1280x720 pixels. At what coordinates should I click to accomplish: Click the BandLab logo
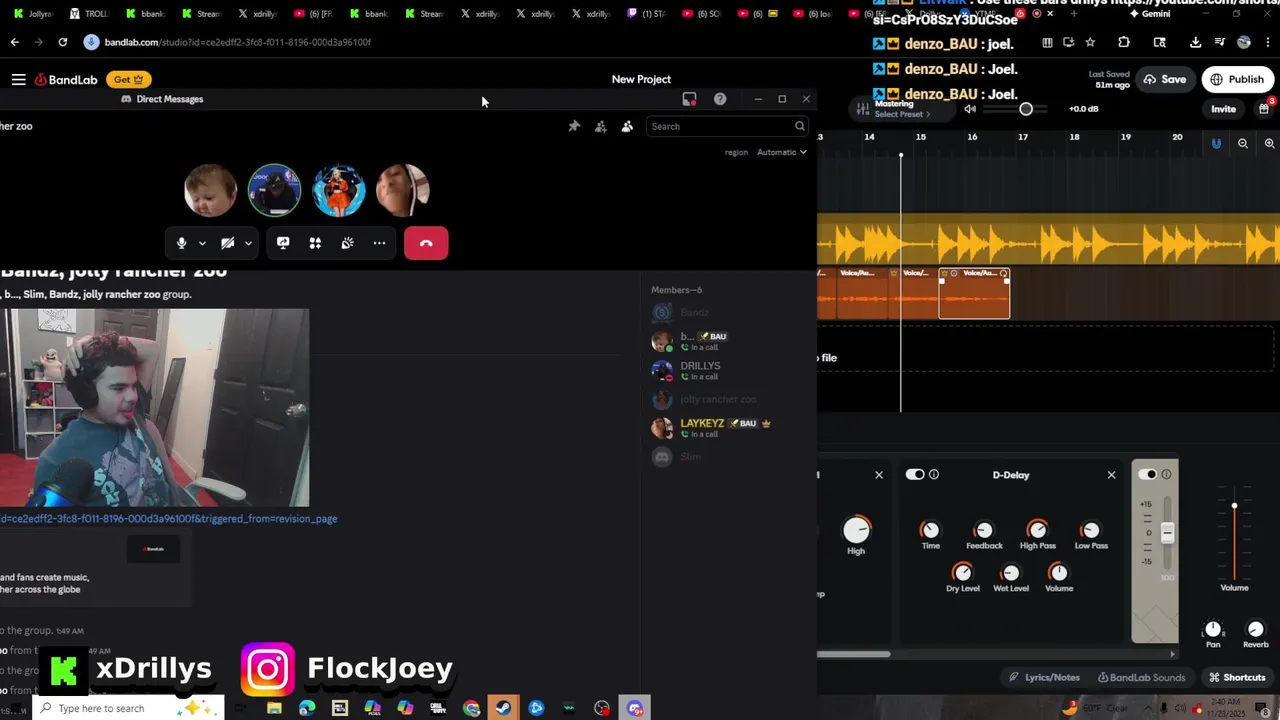click(x=67, y=79)
